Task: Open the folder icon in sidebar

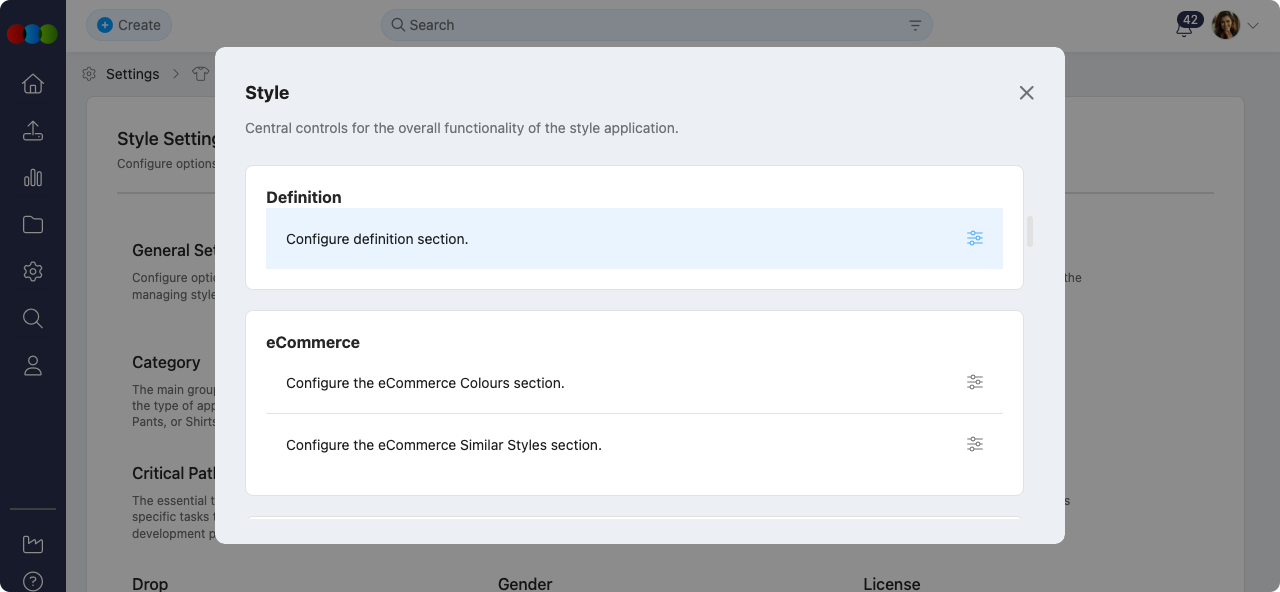Action: 33,225
